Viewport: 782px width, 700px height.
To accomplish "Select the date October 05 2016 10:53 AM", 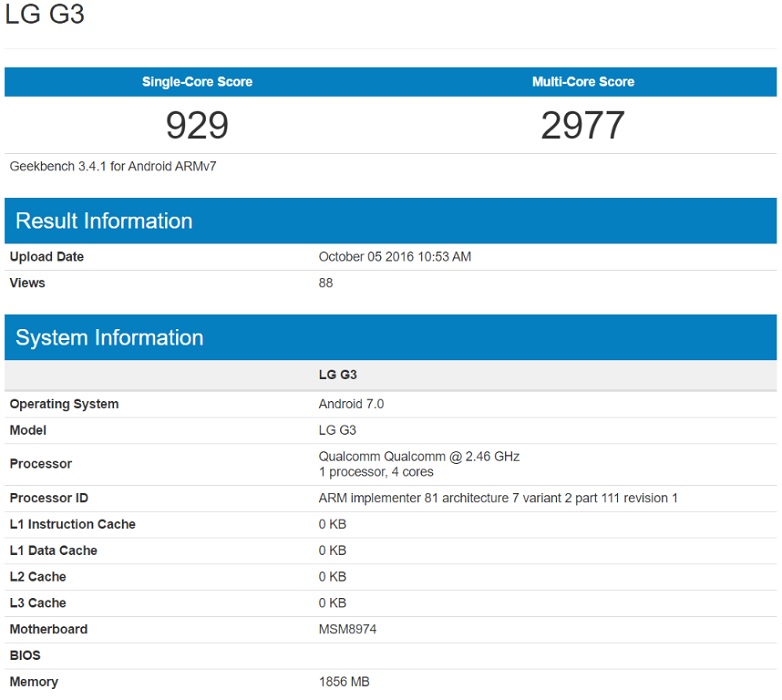I will pos(395,257).
